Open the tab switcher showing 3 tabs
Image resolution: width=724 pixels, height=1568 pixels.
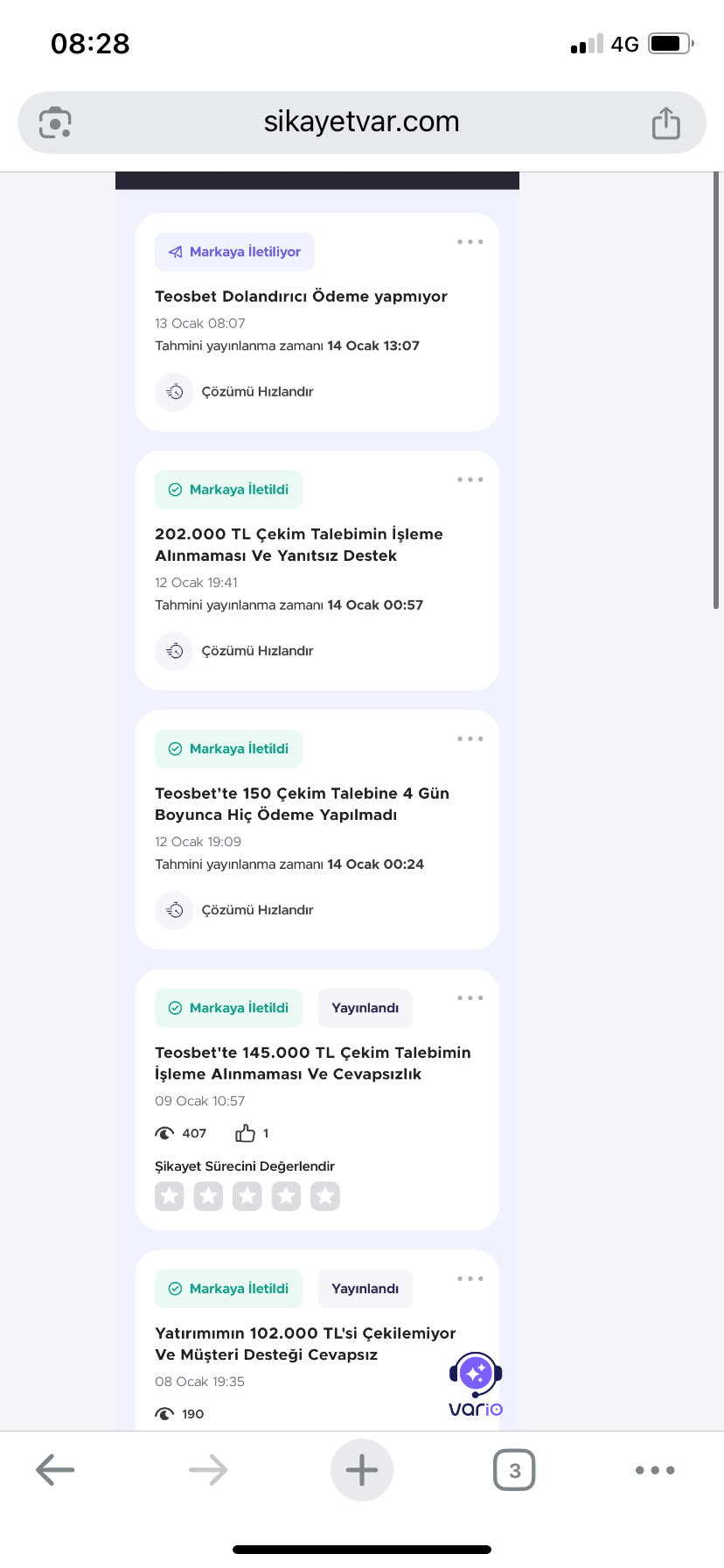(514, 1470)
